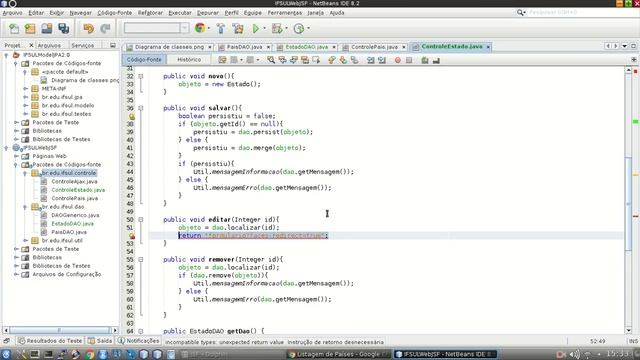Close the EstadoDAO.java editor tab
This screenshot has height=360, width=640.
click(333, 47)
